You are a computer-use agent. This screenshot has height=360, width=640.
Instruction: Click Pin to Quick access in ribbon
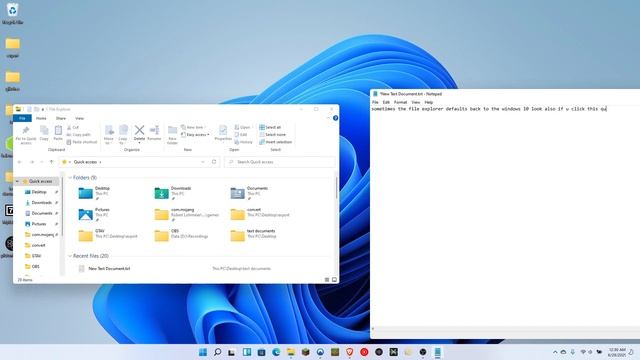(x=26, y=135)
